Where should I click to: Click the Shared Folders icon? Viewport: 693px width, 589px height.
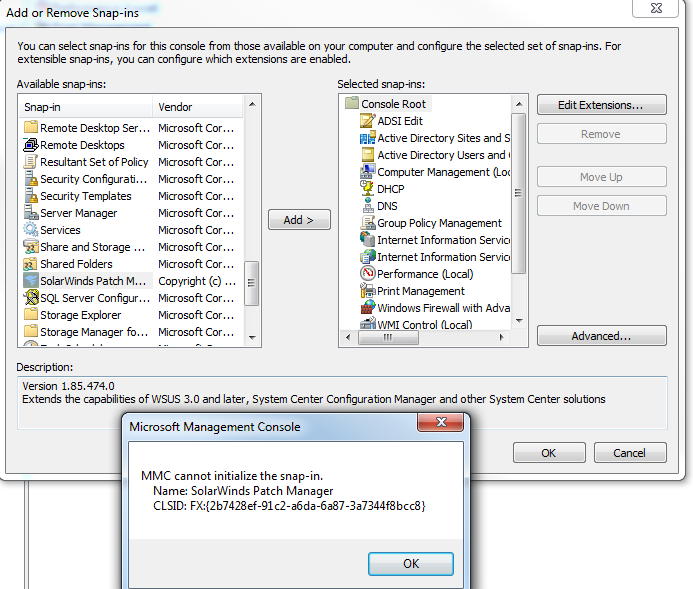[x=31, y=263]
